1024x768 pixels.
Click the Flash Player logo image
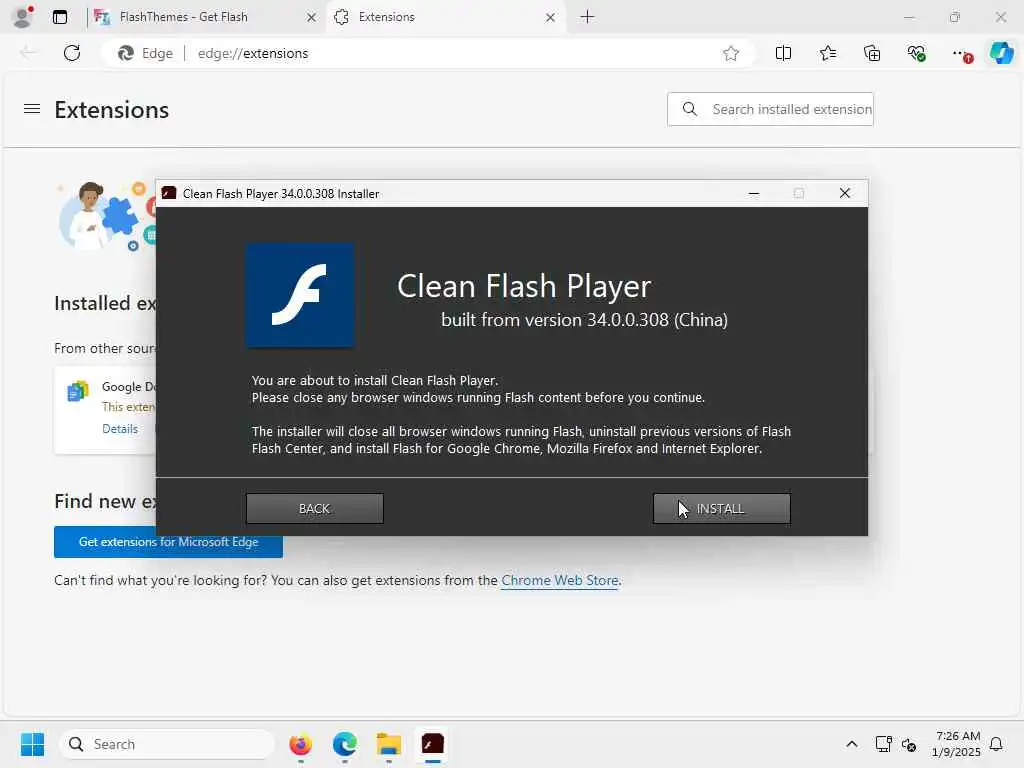tap(300, 295)
